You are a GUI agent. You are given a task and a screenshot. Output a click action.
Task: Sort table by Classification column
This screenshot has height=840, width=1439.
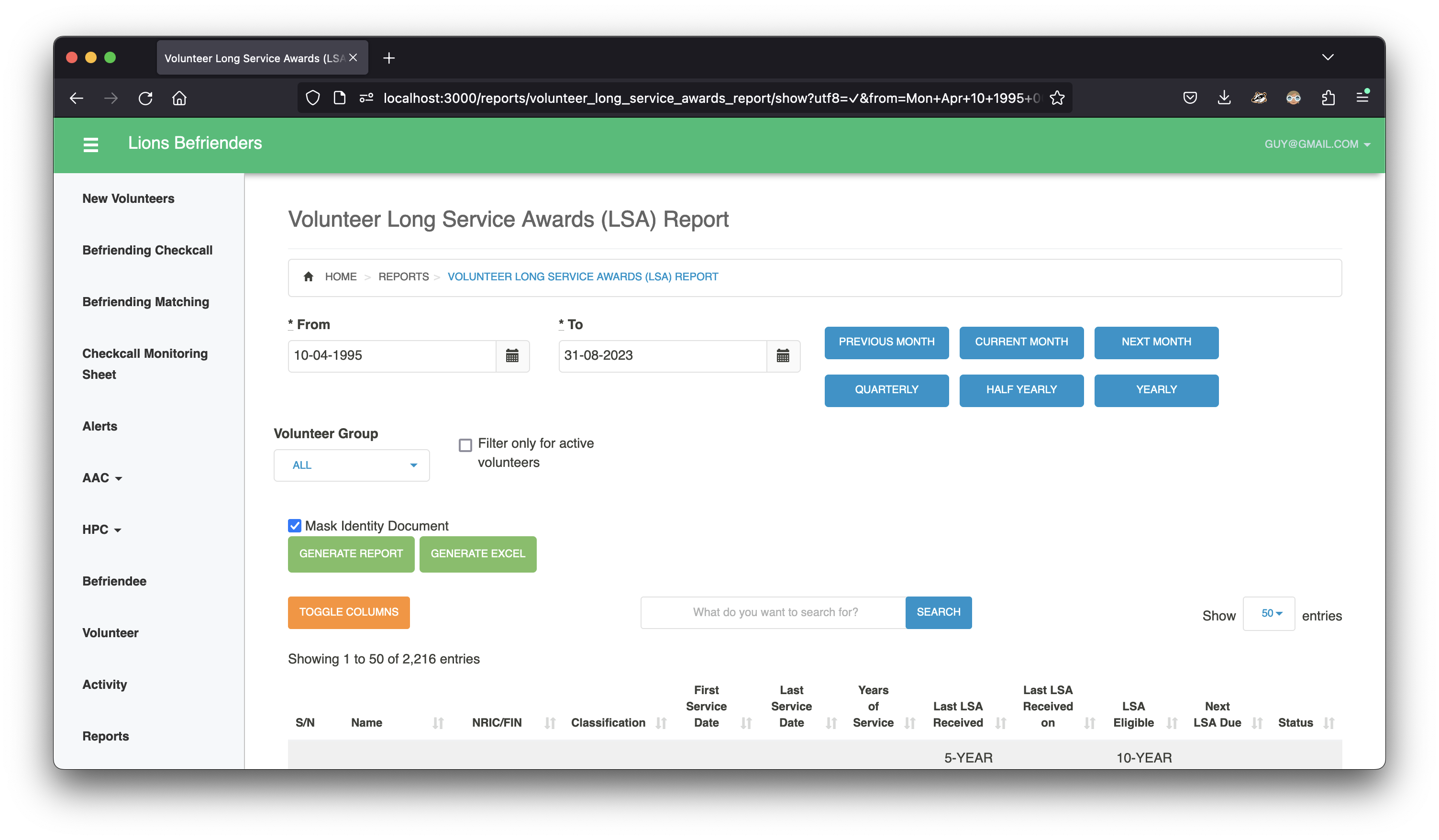click(661, 723)
